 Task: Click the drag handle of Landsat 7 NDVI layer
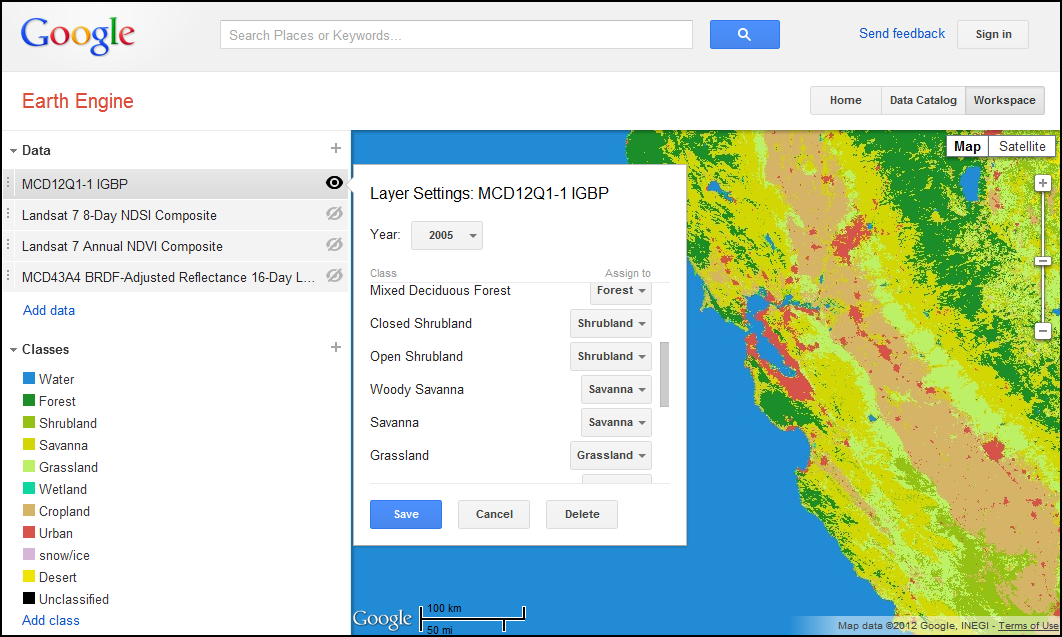point(8,246)
